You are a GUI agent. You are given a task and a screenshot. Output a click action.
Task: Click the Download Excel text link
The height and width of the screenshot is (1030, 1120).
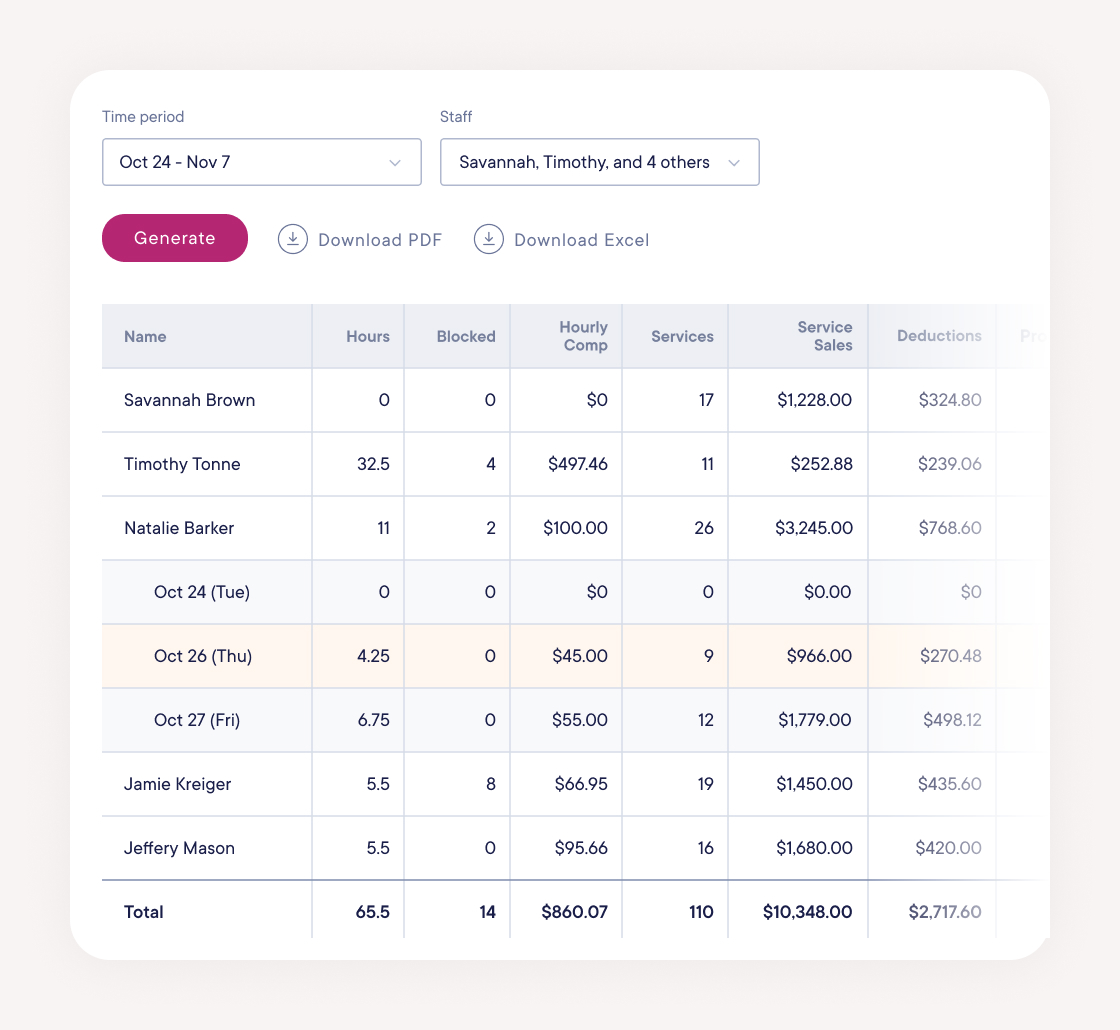[581, 240]
